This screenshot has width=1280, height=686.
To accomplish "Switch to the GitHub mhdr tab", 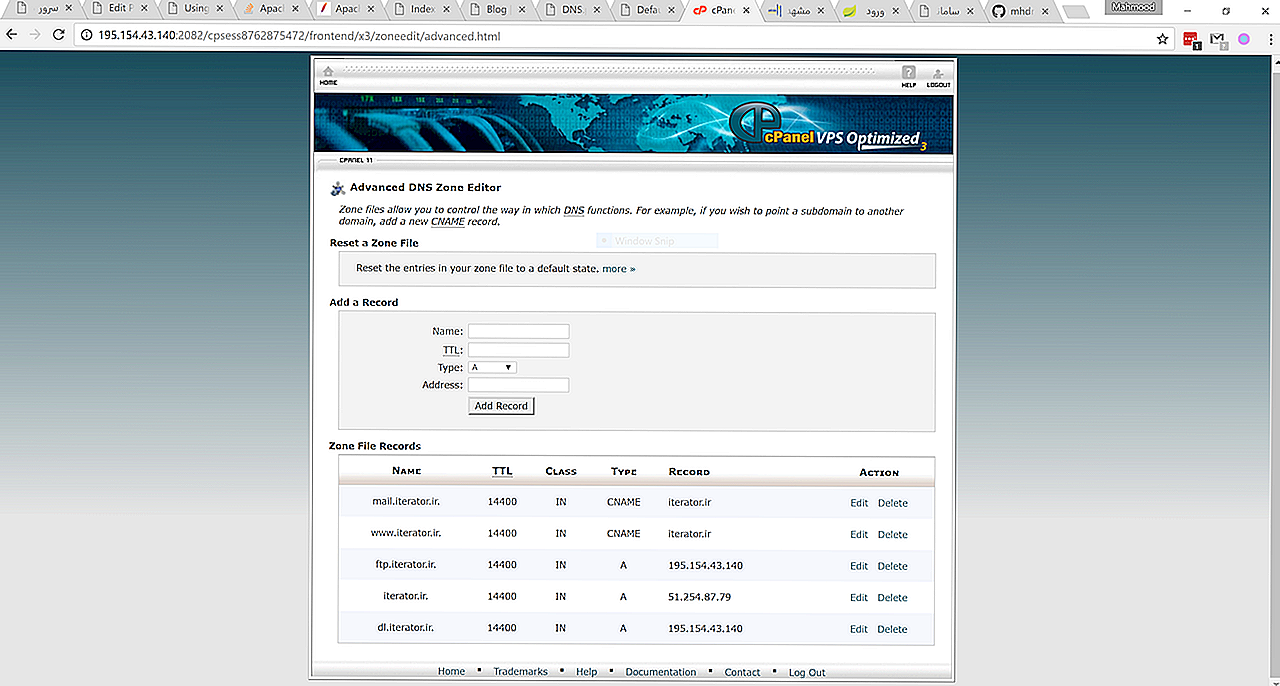I will [1021, 10].
